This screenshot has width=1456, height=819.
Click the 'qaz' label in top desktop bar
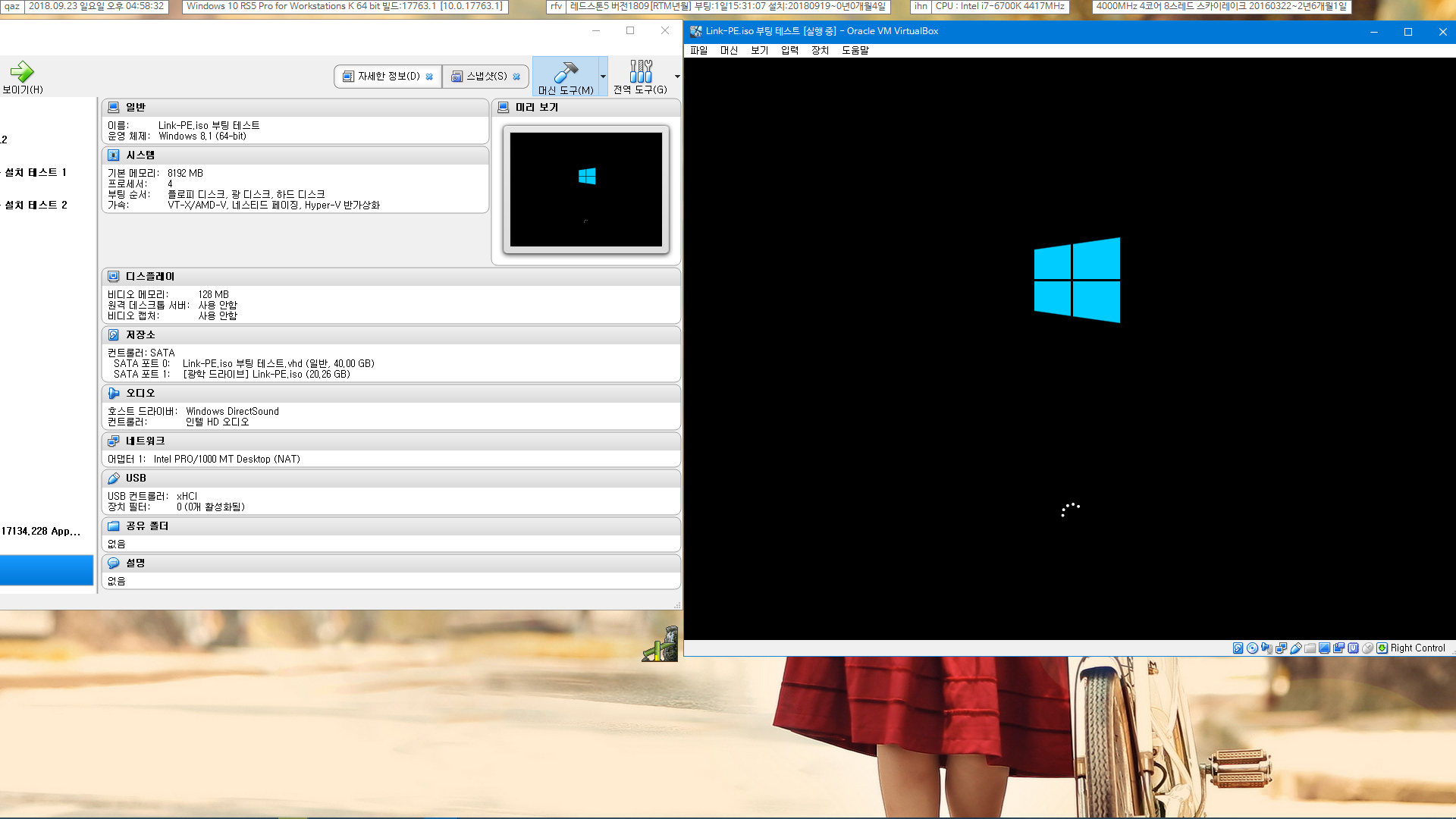[x=12, y=6]
